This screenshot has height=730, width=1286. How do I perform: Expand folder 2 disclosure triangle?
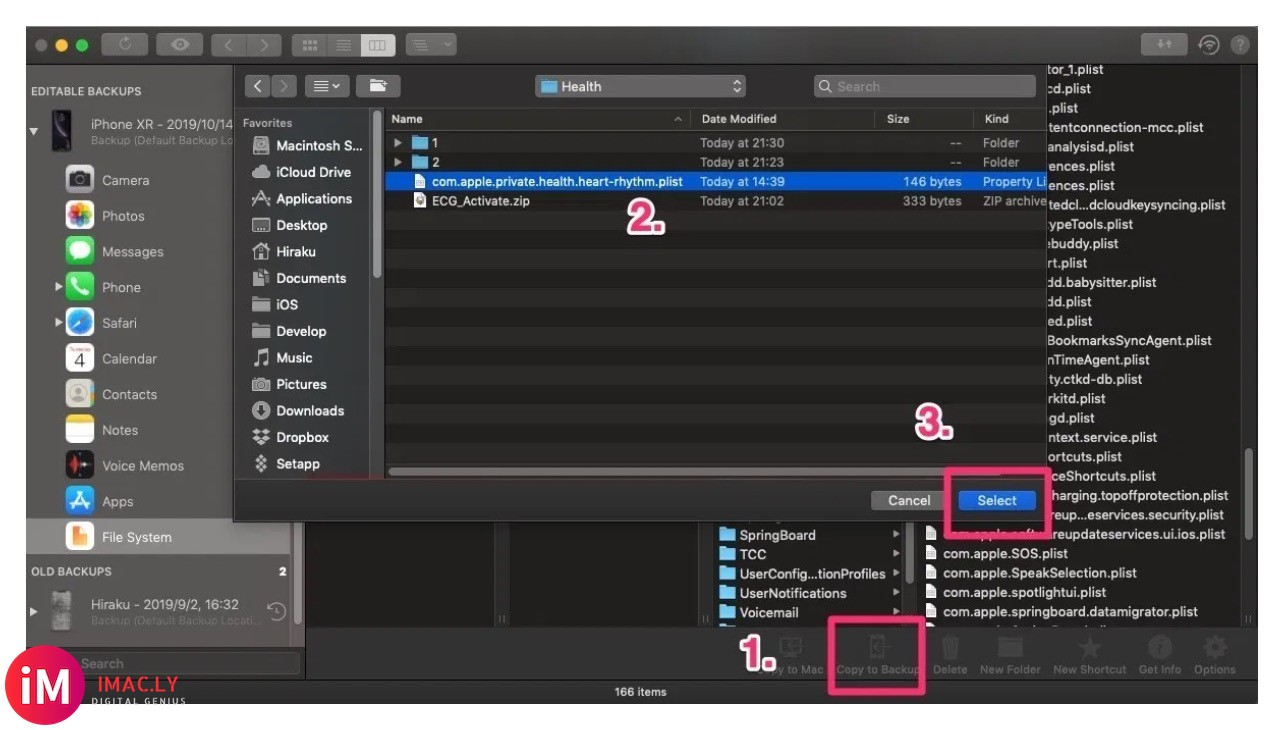398,162
